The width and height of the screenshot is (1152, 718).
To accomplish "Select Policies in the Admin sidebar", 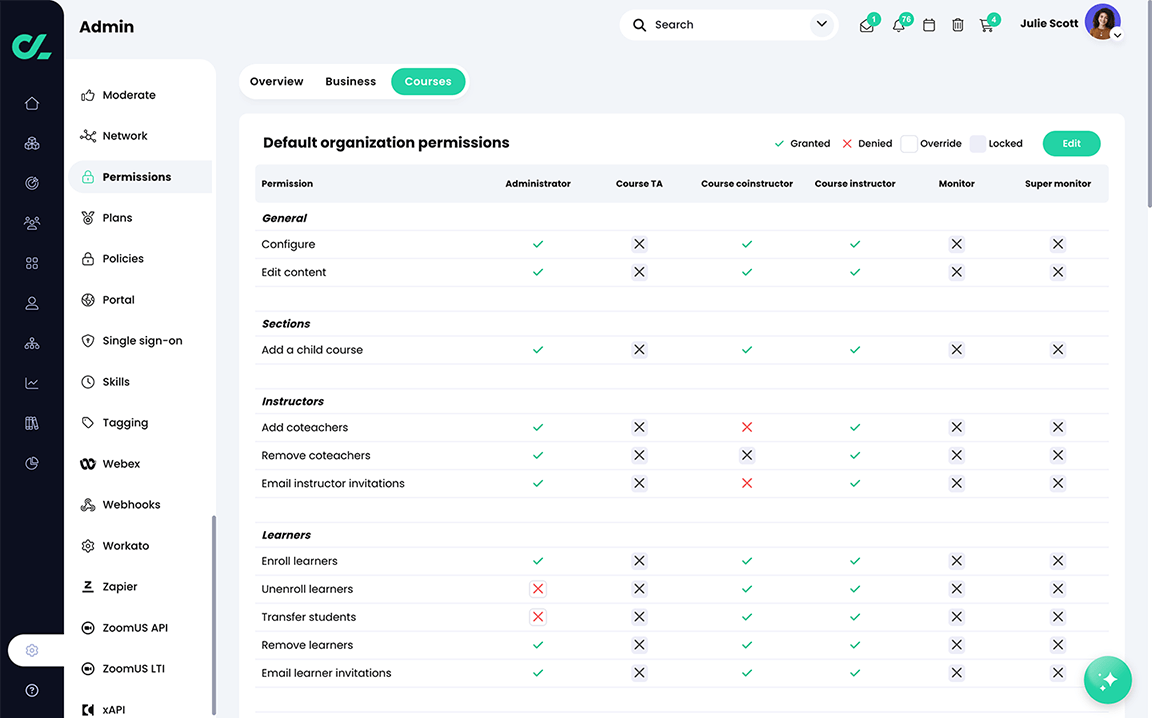I will (124, 258).
